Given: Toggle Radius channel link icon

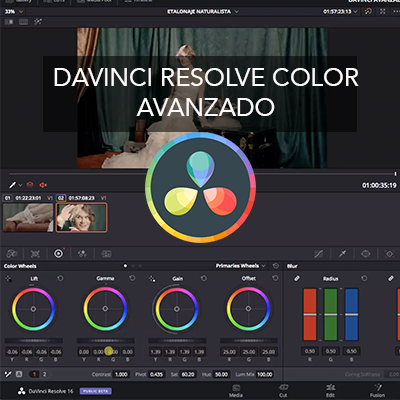Looking at the screenshot, I should point(296,278).
